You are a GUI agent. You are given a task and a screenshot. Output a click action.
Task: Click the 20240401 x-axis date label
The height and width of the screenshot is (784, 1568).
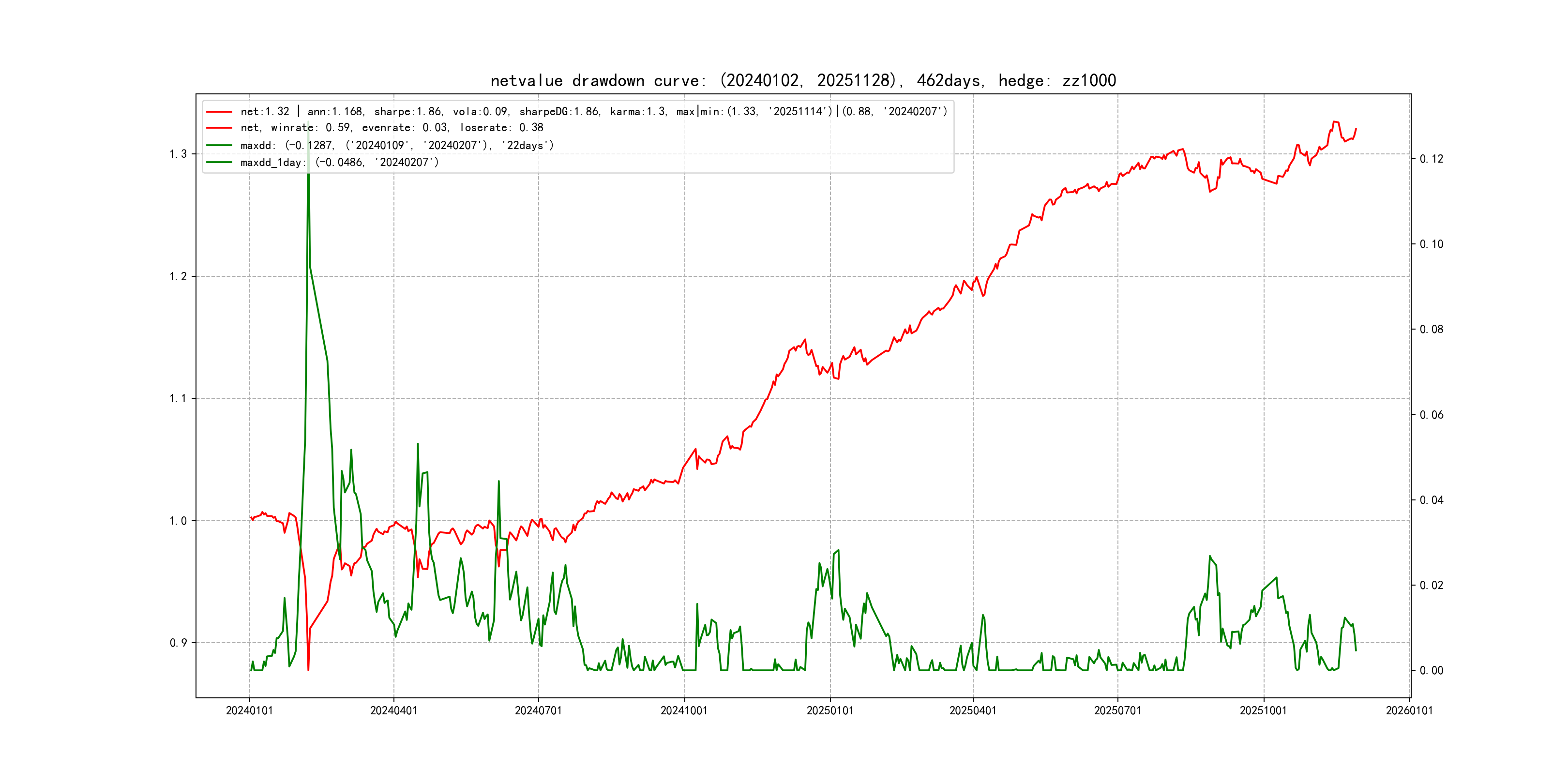tap(394, 711)
